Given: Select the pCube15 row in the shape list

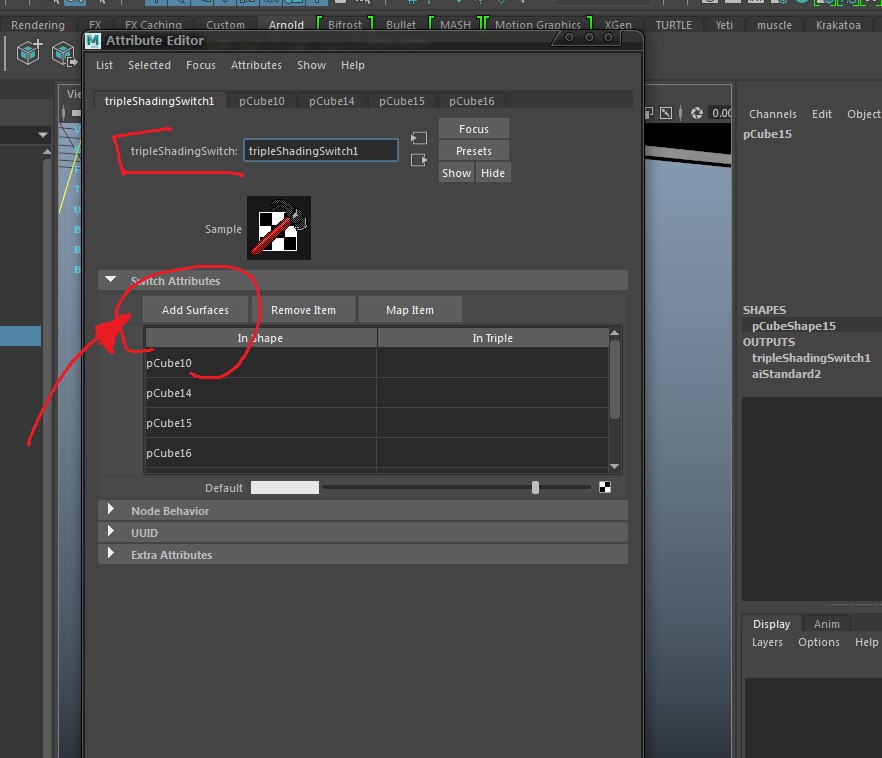Looking at the screenshot, I should point(376,423).
